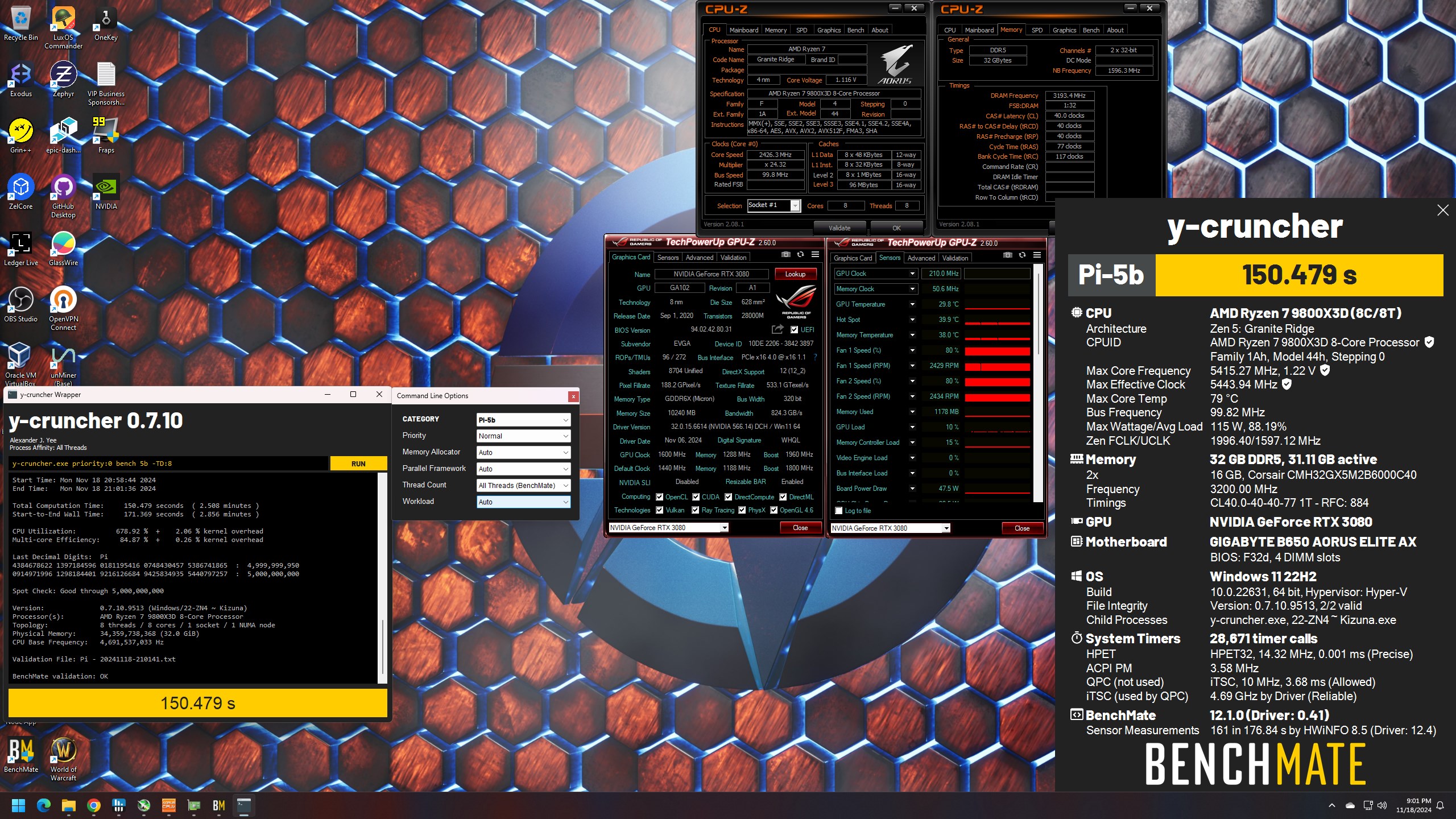
Task: Open the Parallel Framework dropdown
Action: coord(523,469)
